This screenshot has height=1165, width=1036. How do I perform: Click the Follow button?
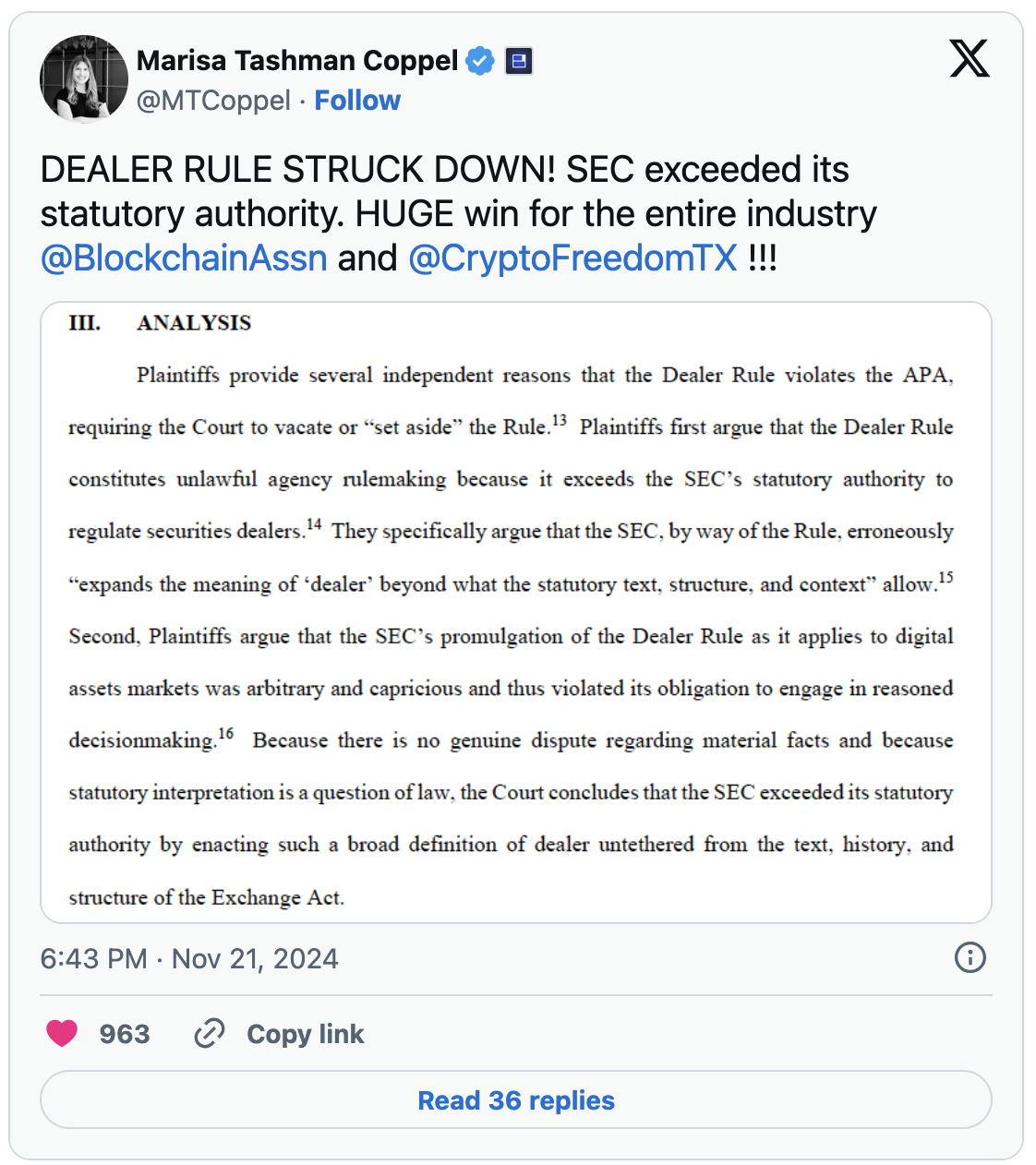click(358, 100)
